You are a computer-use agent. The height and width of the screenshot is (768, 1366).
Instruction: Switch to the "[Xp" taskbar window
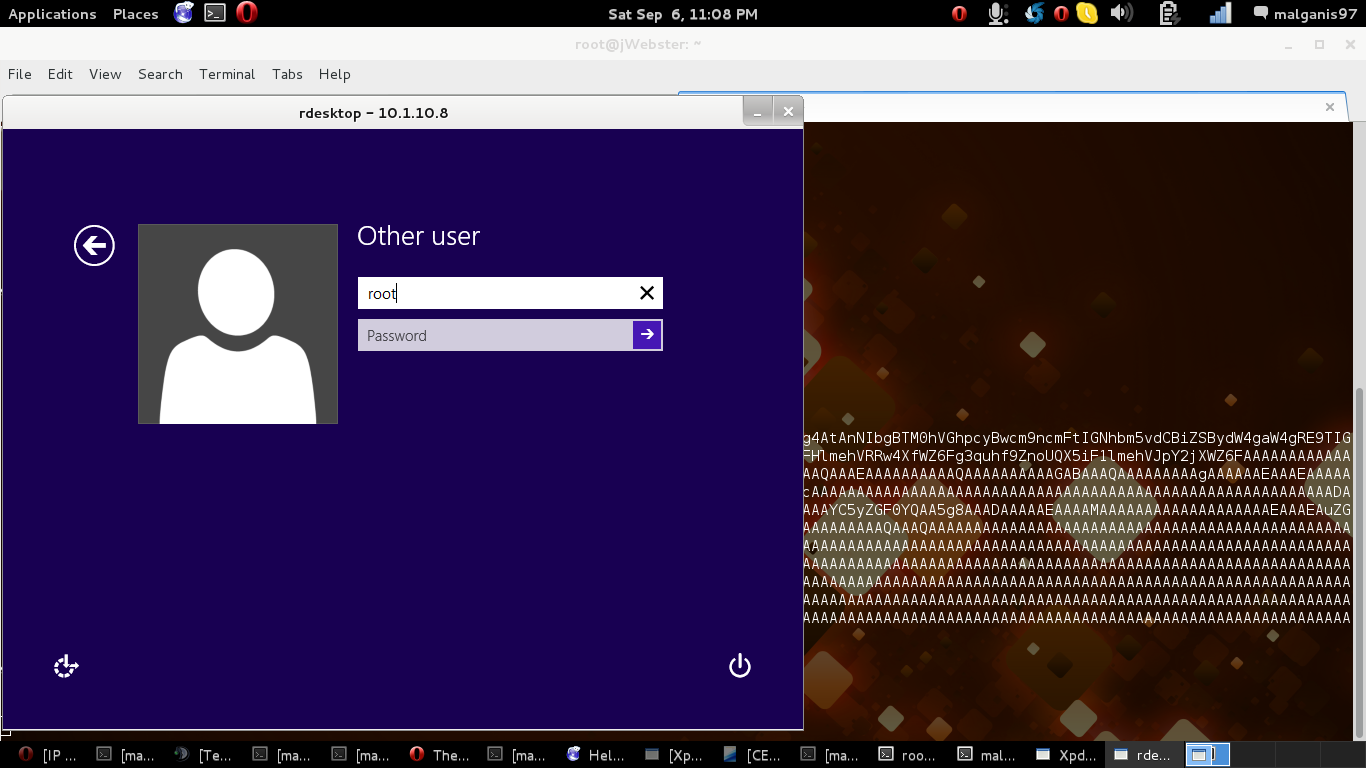tap(674, 755)
